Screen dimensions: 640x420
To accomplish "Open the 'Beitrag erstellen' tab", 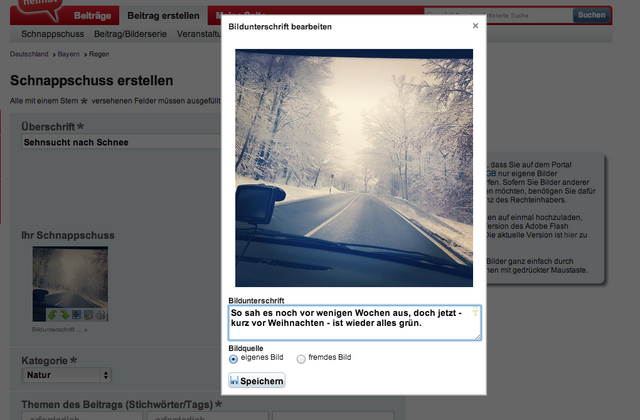I will click(x=163, y=16).
